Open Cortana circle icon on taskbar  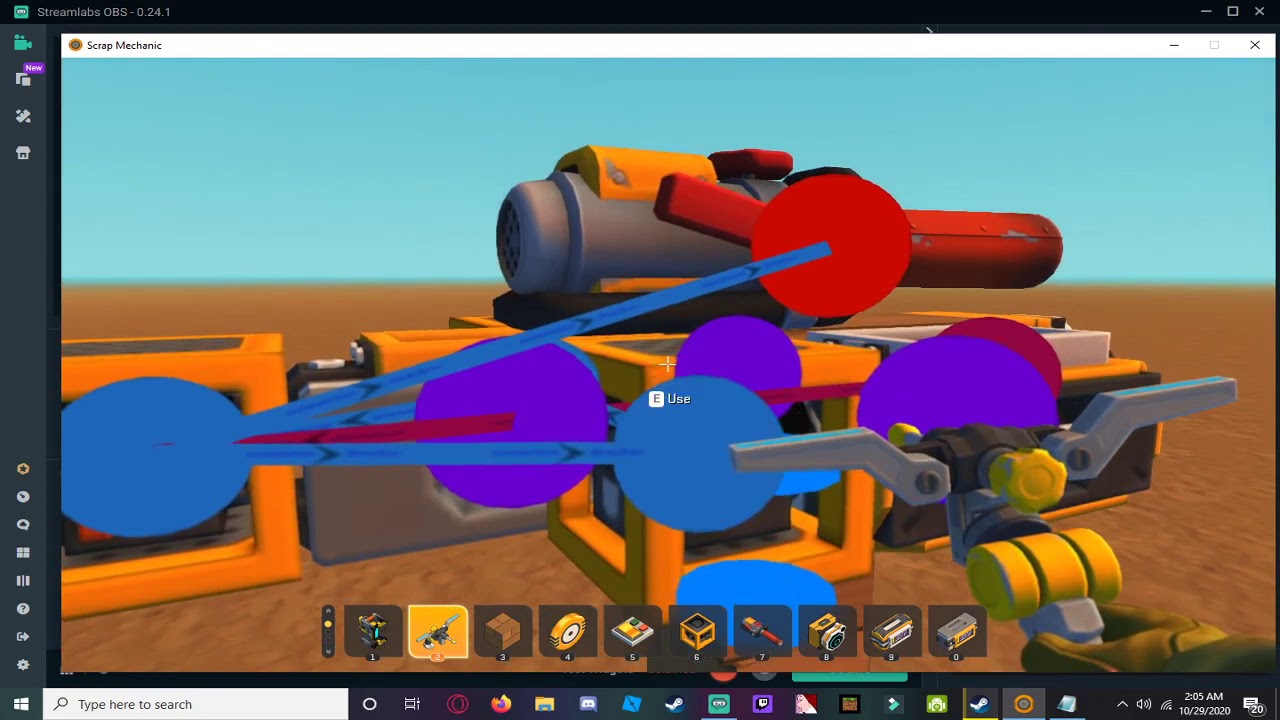point(369,704)
